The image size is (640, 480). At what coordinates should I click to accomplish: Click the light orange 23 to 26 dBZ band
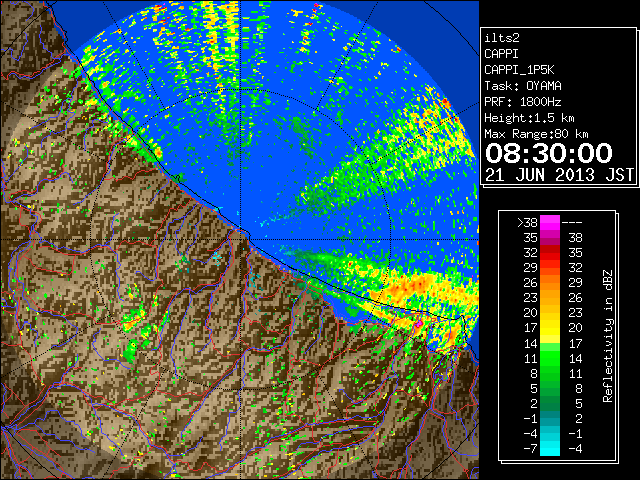[x=550, y=298]
